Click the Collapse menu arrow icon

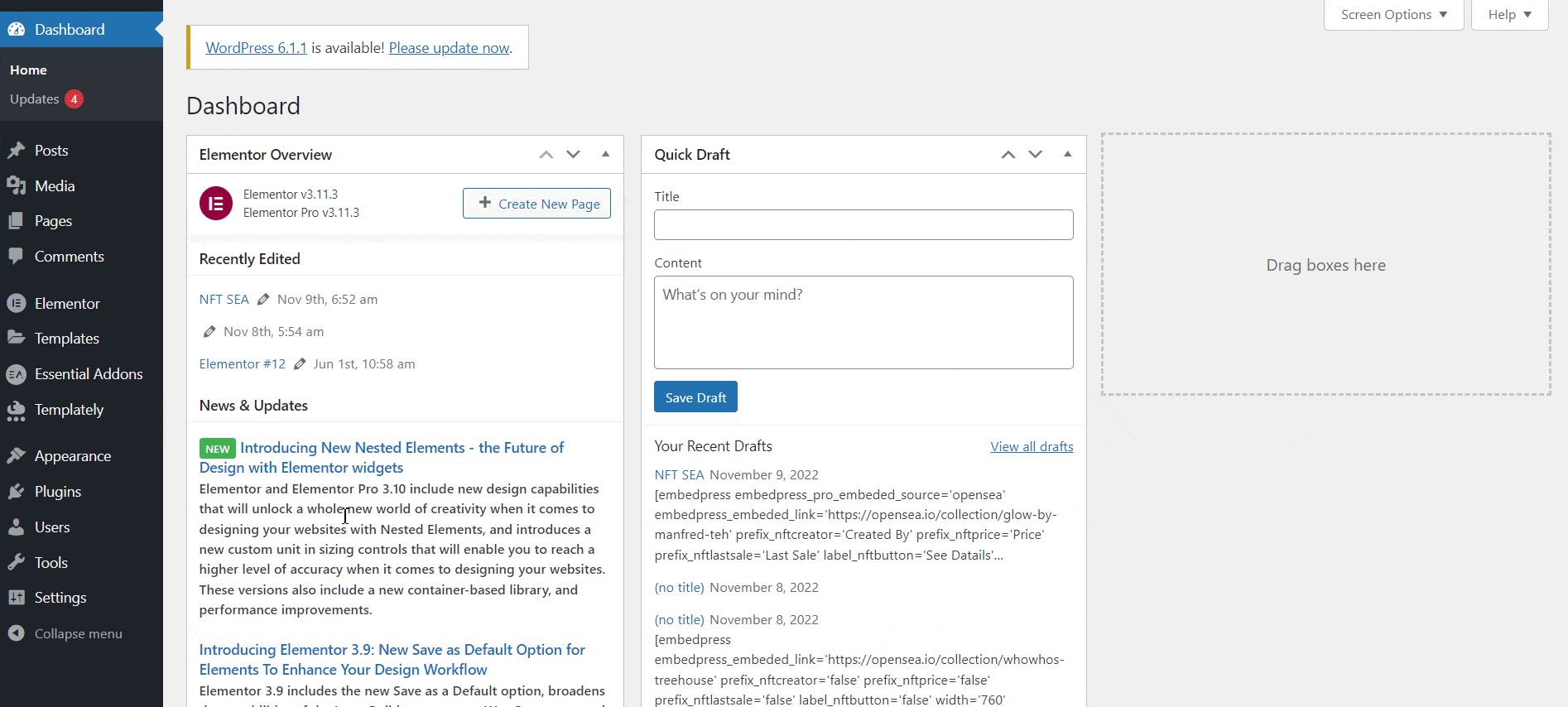coord(17,633)
